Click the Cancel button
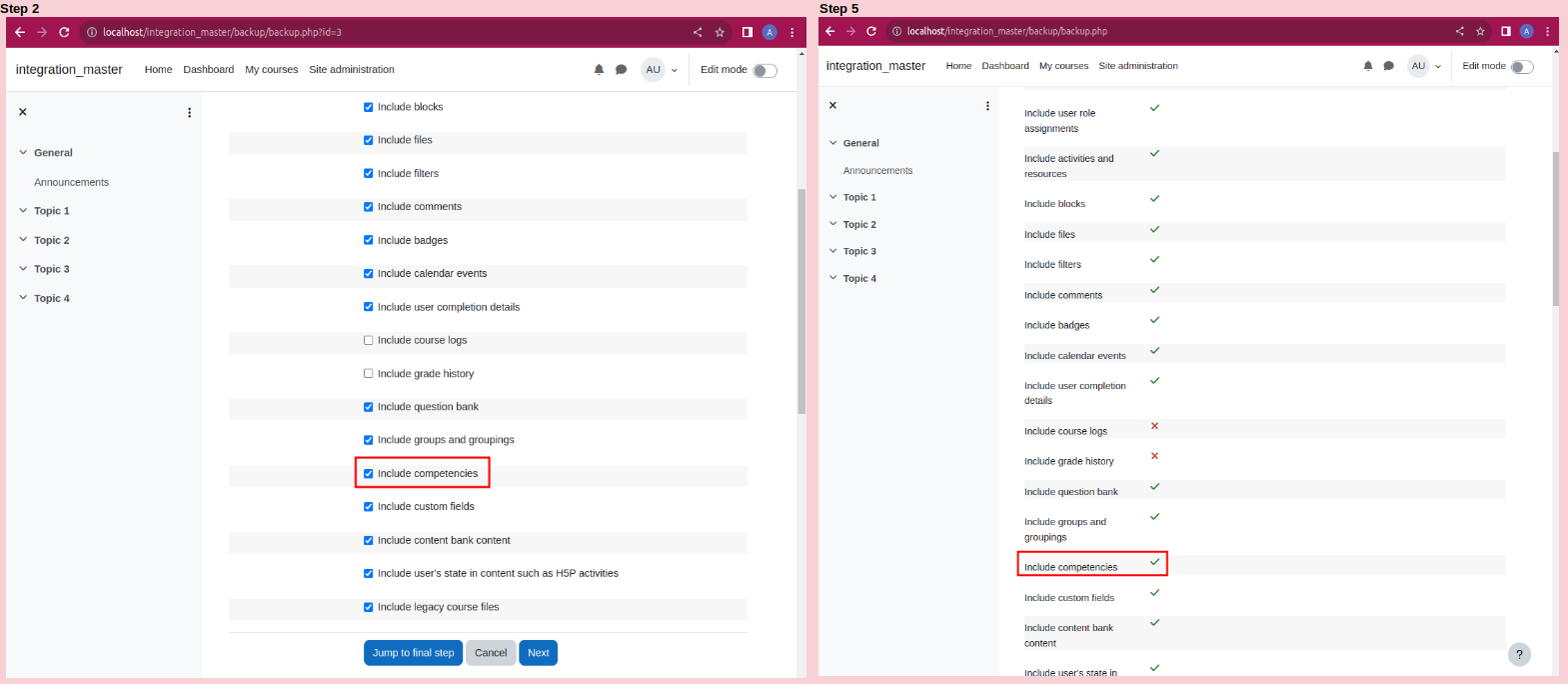1568x684 pixels. click(x=491, y=653)
